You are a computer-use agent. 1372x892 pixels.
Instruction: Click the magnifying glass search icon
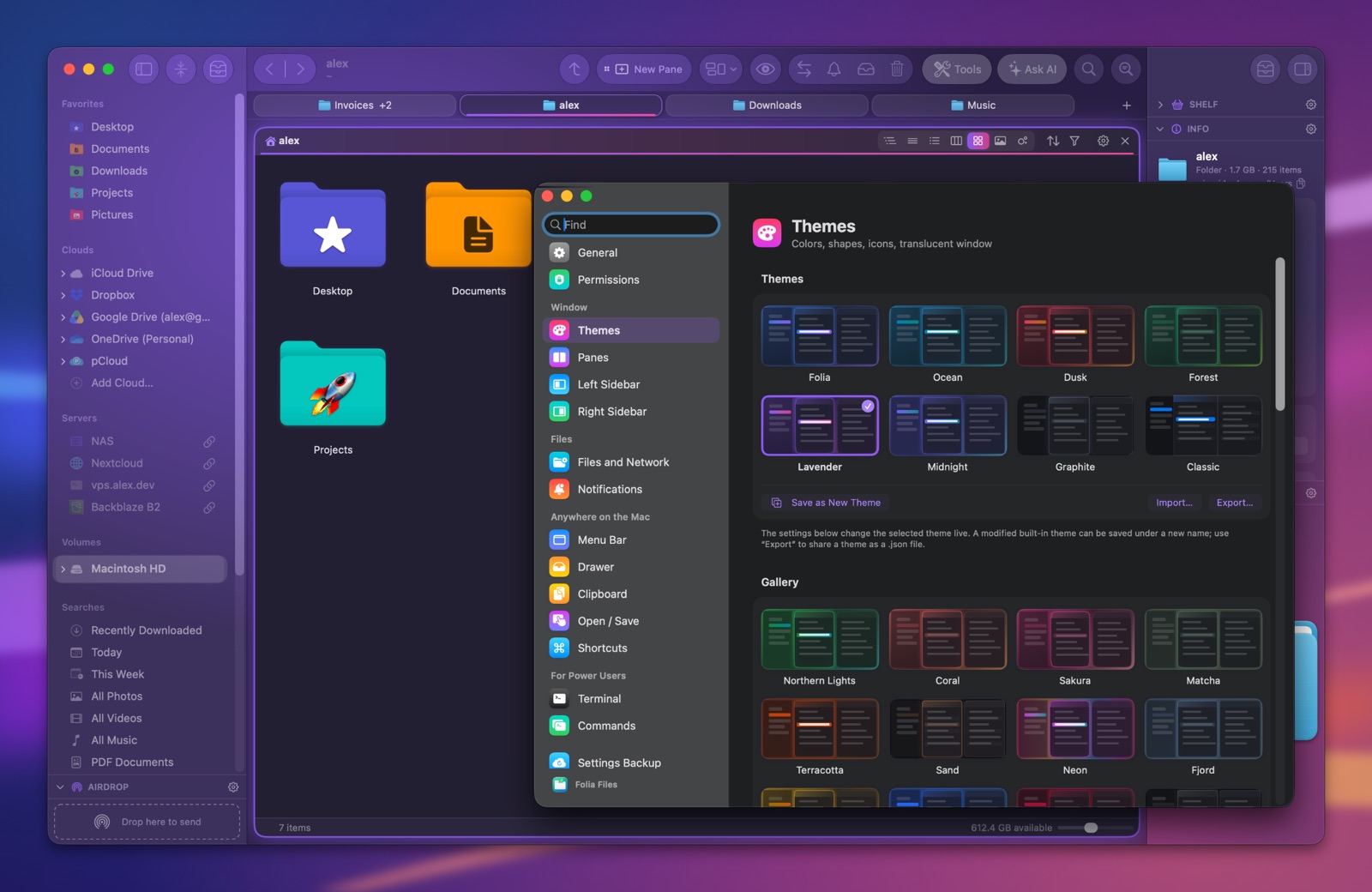[1089, 69]
